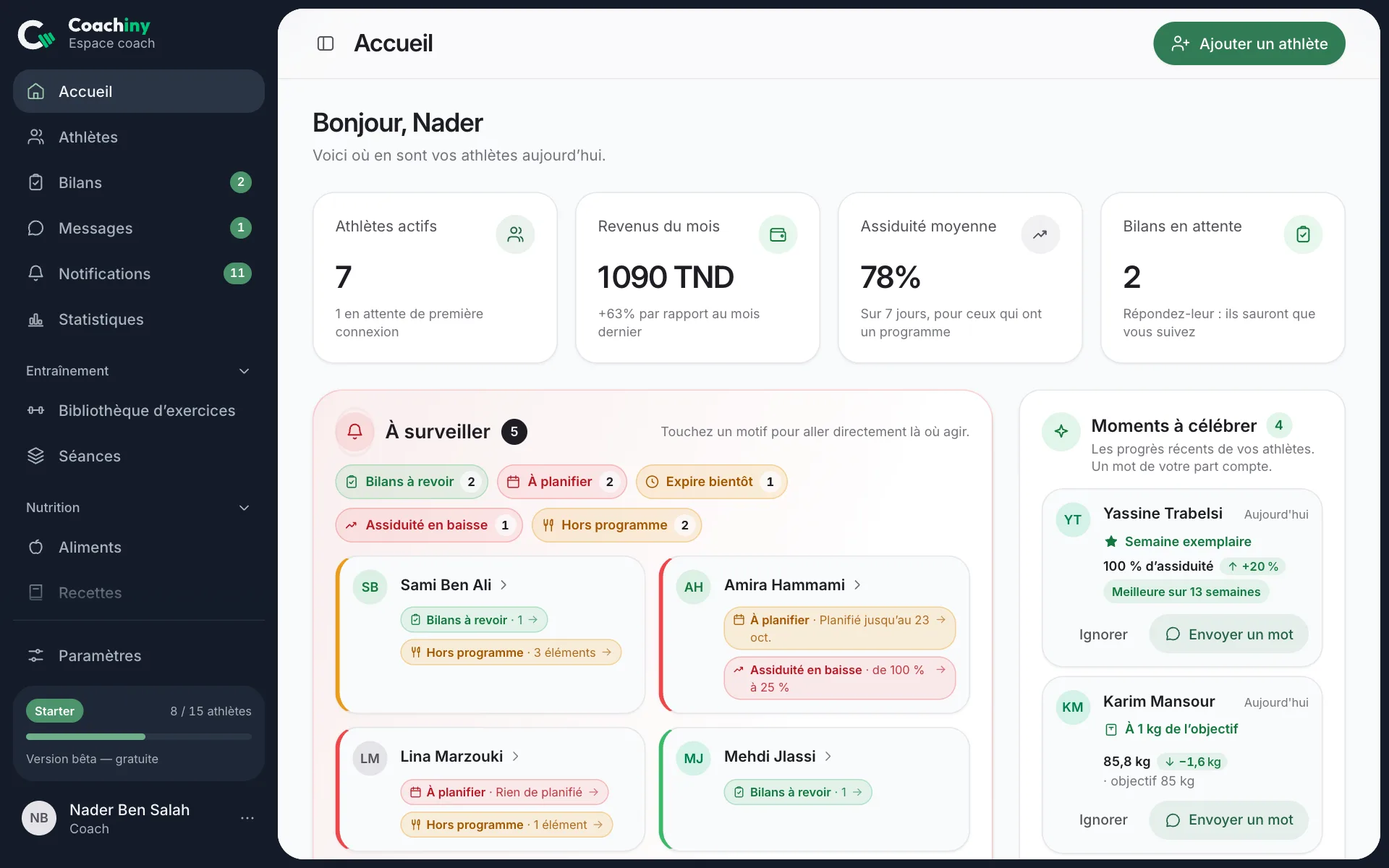Open Mehdi Jlassi's profile chevron
The width and height of the screenshot is (1389, 868).
pos(828,757)
